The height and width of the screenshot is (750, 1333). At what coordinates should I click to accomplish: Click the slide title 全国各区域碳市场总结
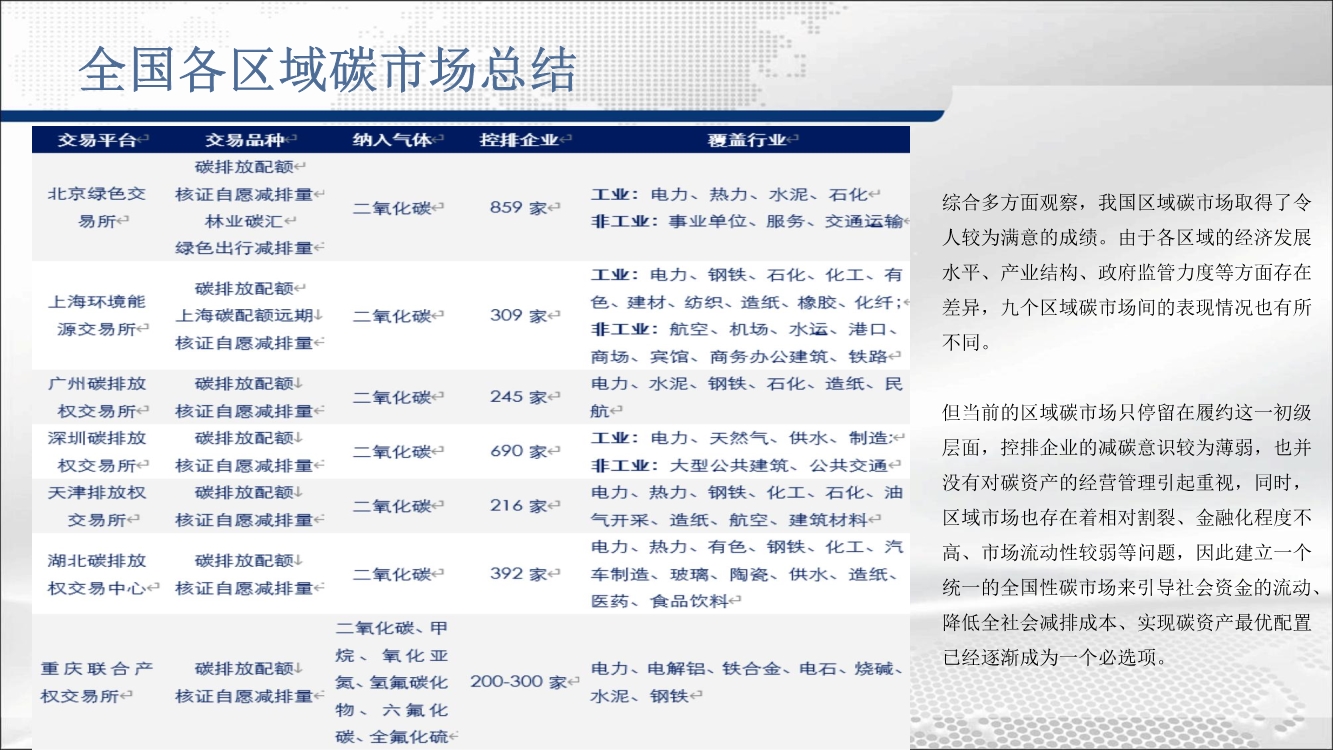point(328,70)
